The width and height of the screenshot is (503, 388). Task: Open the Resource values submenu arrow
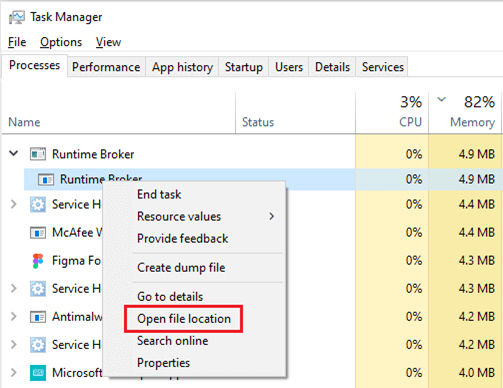(x=272, y=216)
